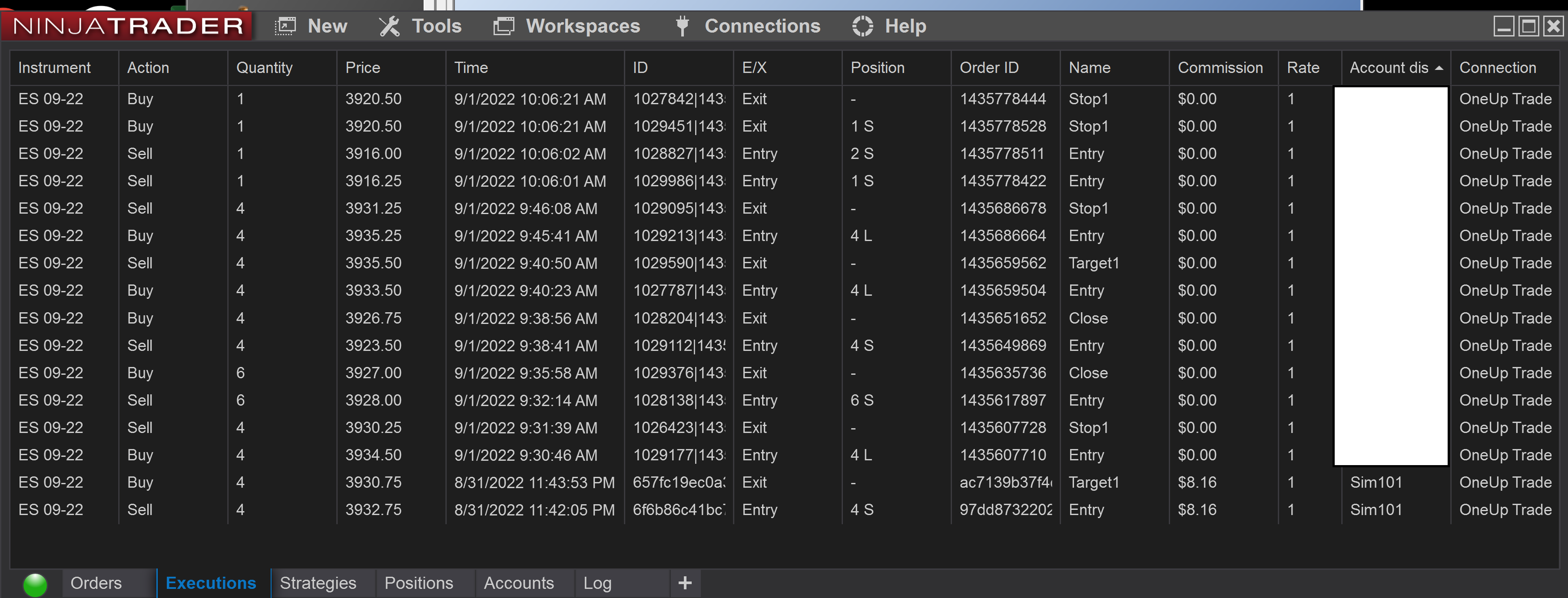The image size is (1568, 598).
Task: Open the Tools menu
Action: [437, 26]
